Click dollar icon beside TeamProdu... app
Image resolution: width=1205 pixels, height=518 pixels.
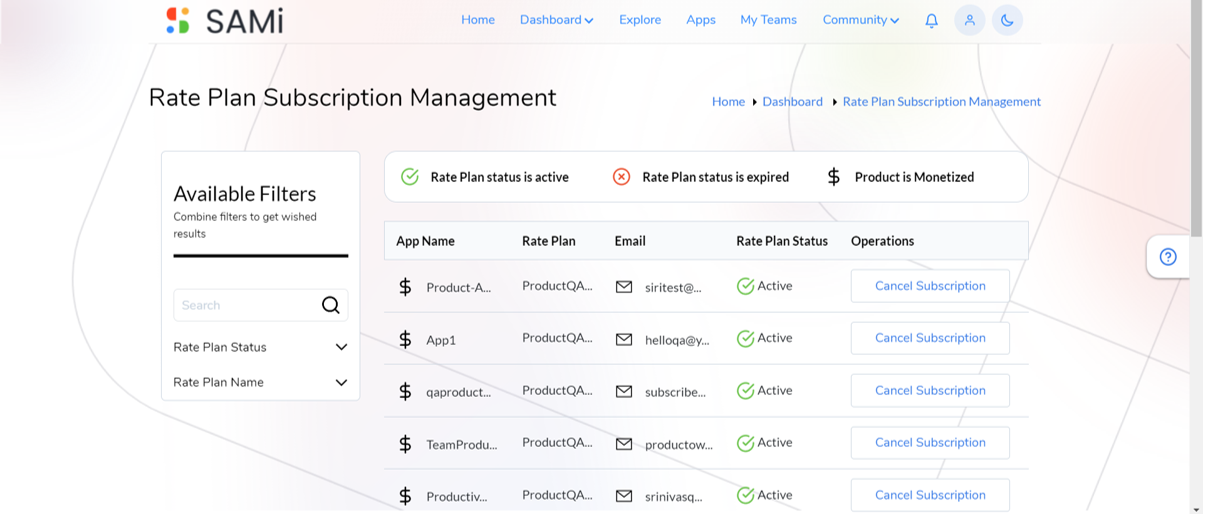point(405,443)
